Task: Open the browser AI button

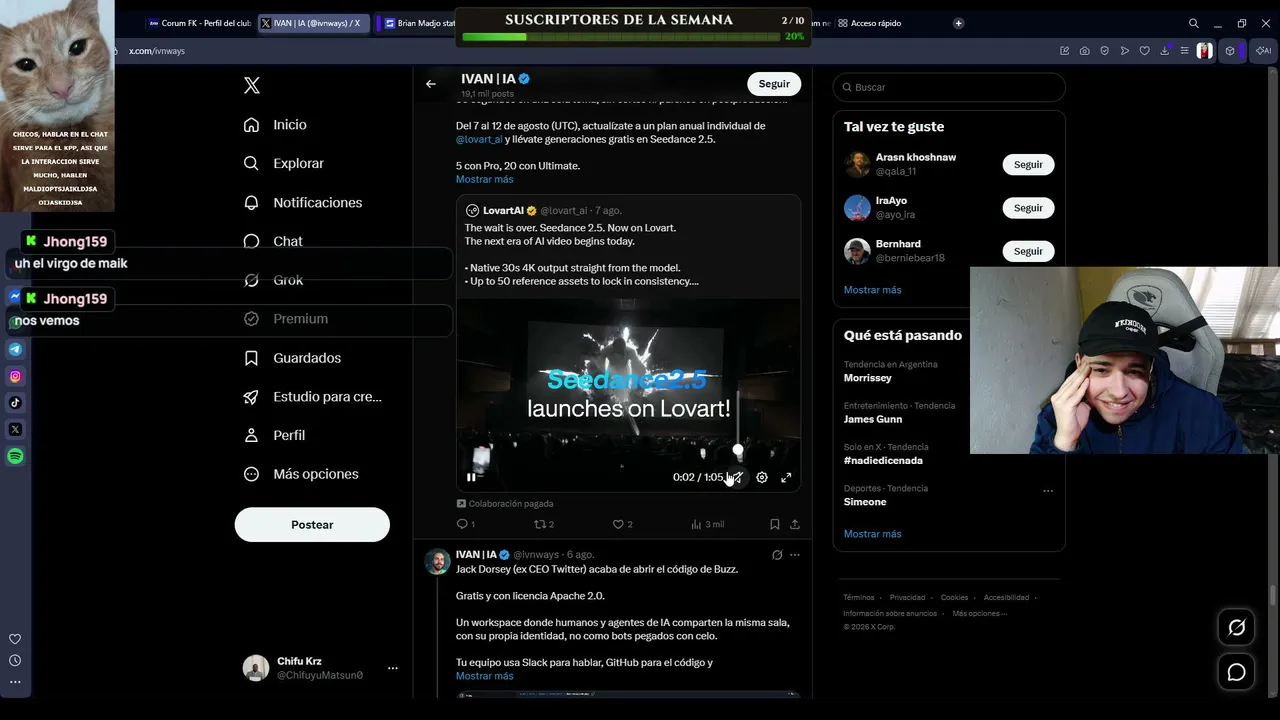Action: click(1263, 51)
